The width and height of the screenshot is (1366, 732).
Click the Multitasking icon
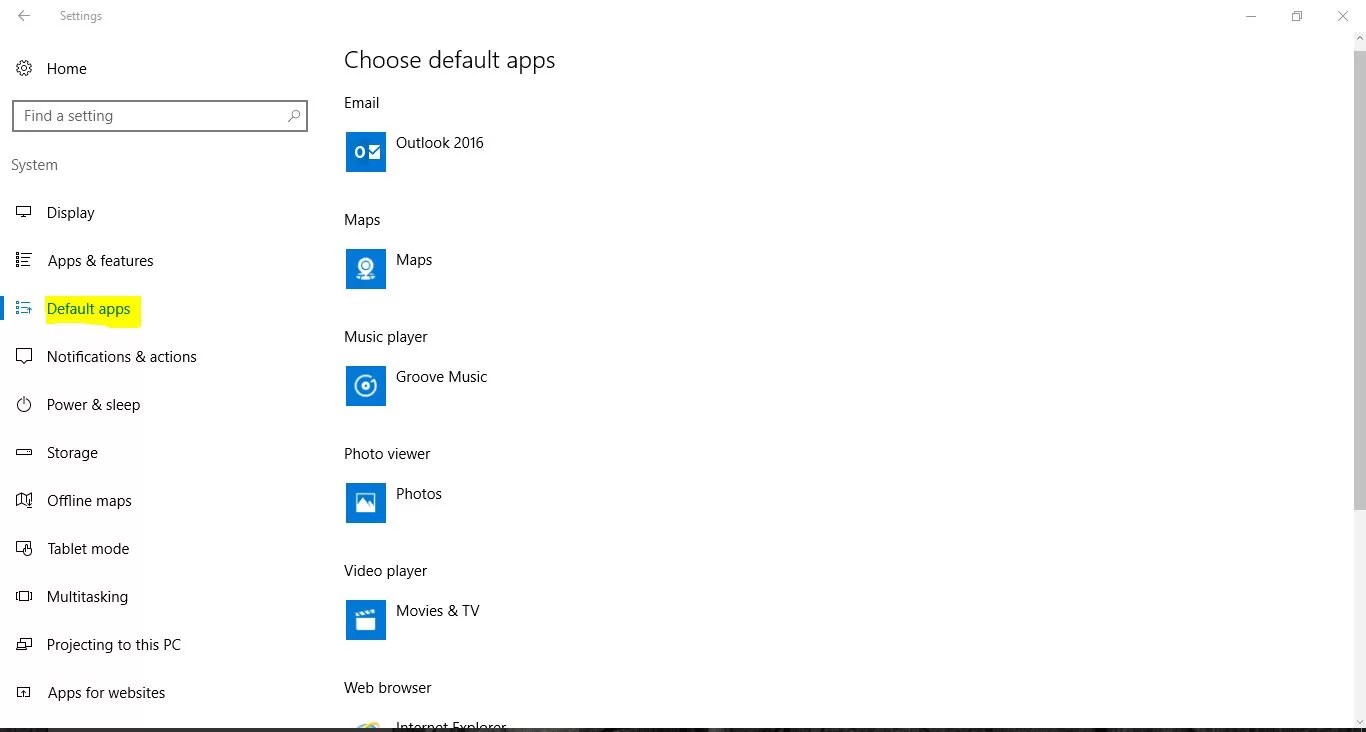pyautogui.click(x=24, y=597)
